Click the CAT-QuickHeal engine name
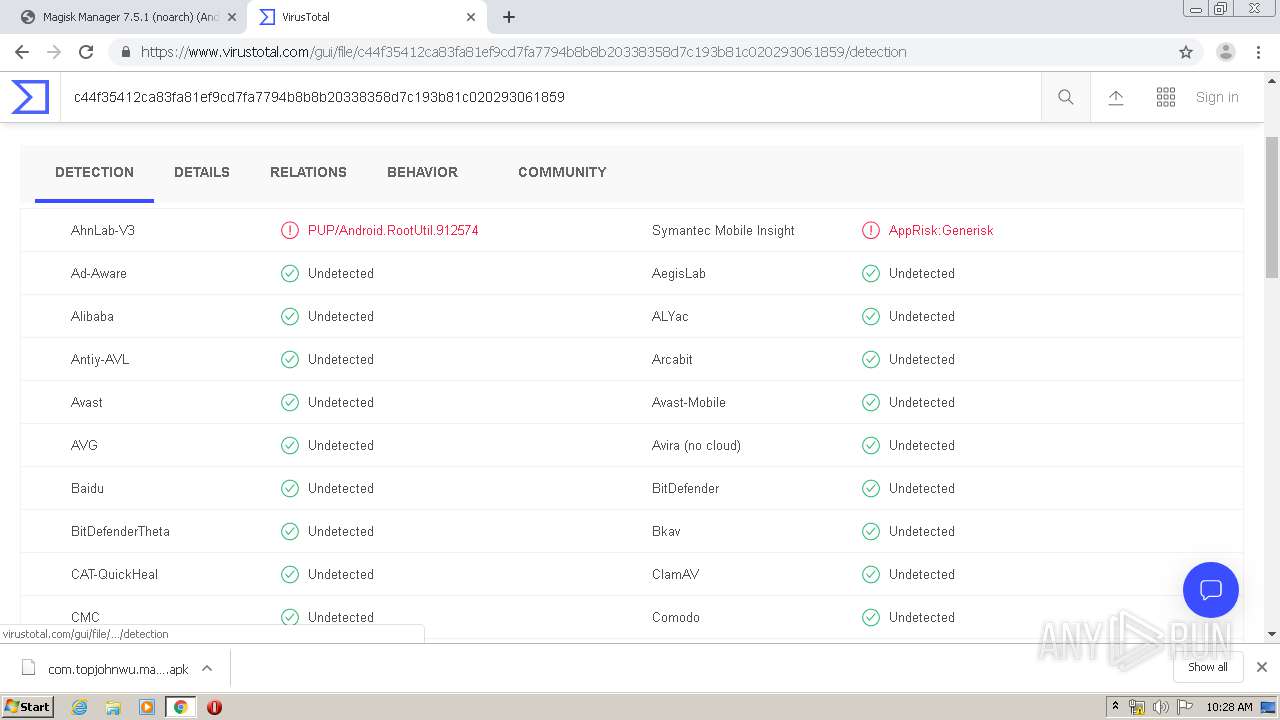 [x=114, y=574]
